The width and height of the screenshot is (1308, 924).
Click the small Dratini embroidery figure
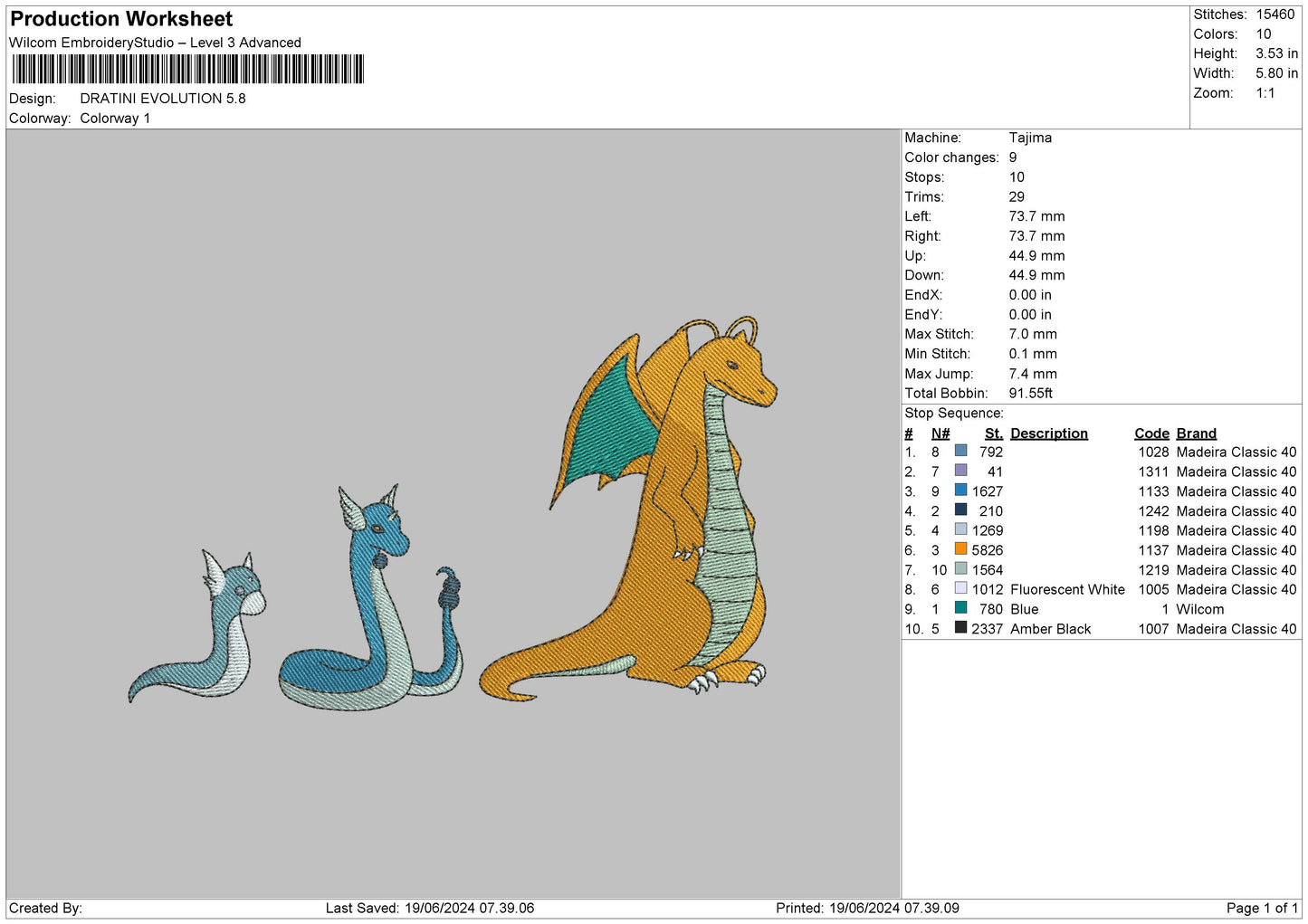[x=198, y=626]
